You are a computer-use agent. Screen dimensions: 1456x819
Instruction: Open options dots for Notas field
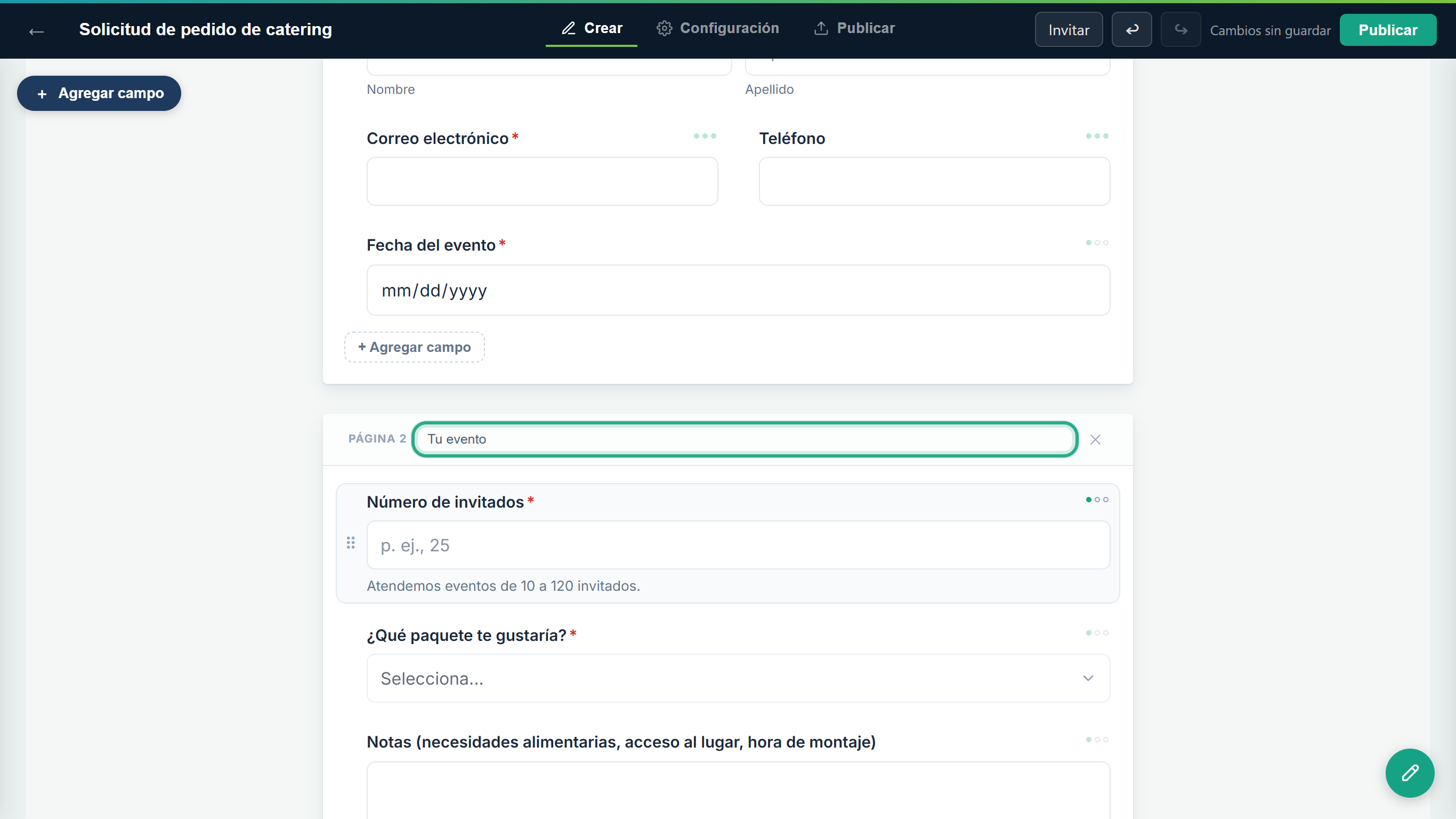(1097, 739)
